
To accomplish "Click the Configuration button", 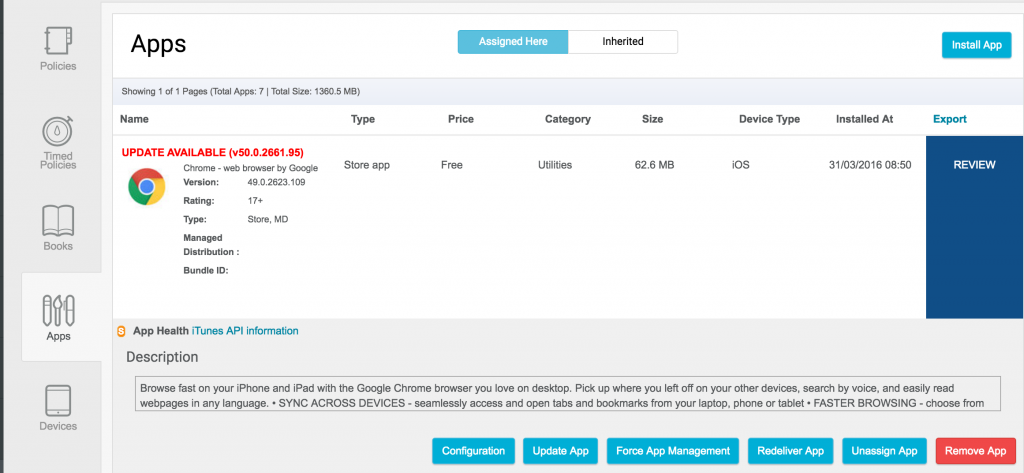I will 473,451.
